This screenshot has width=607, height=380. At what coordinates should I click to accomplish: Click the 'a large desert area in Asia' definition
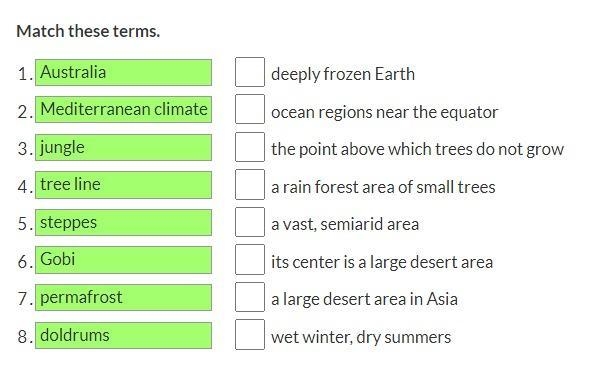point(364,299)
